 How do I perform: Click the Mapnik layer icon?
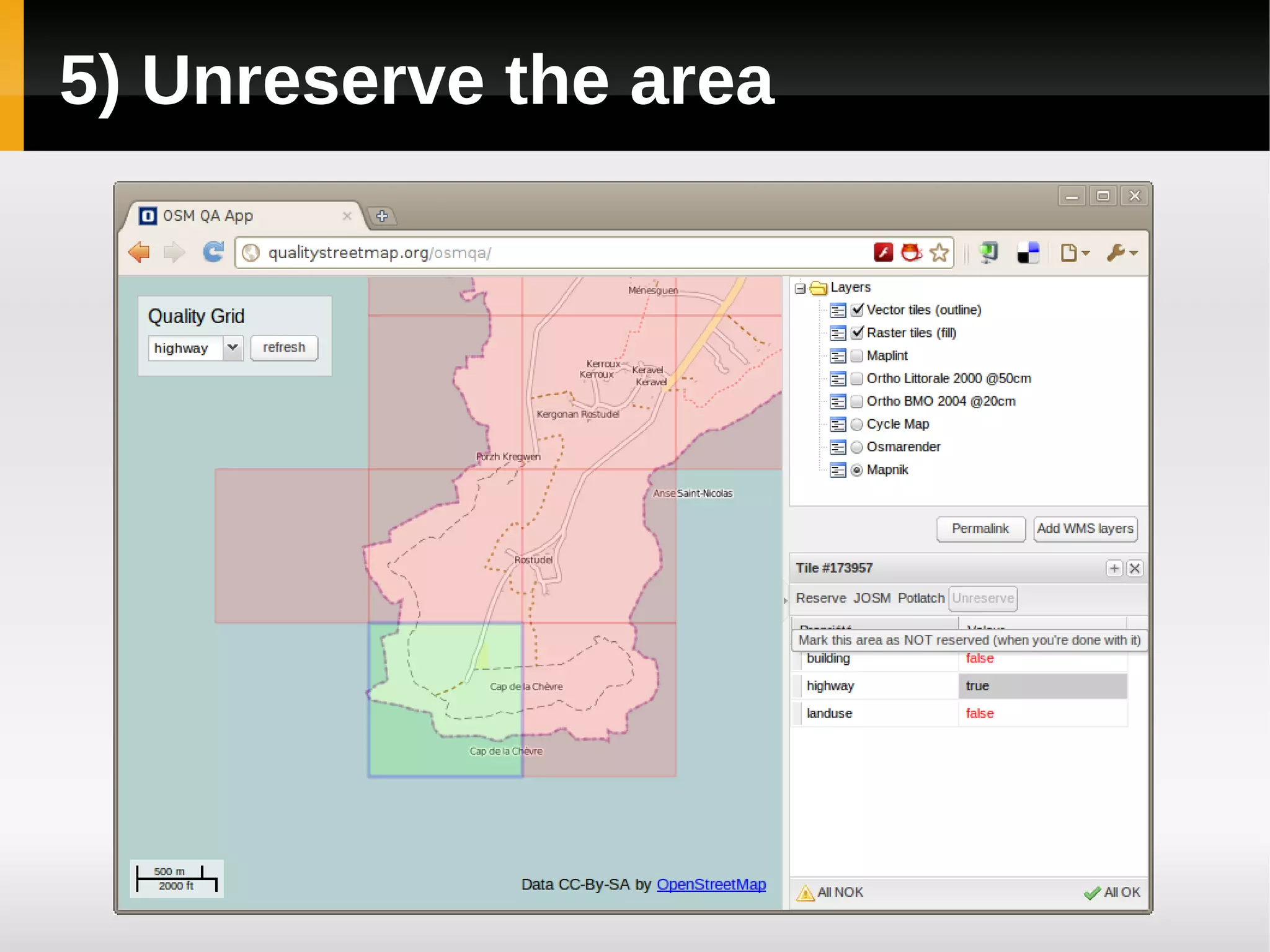(x=838, y=470)
